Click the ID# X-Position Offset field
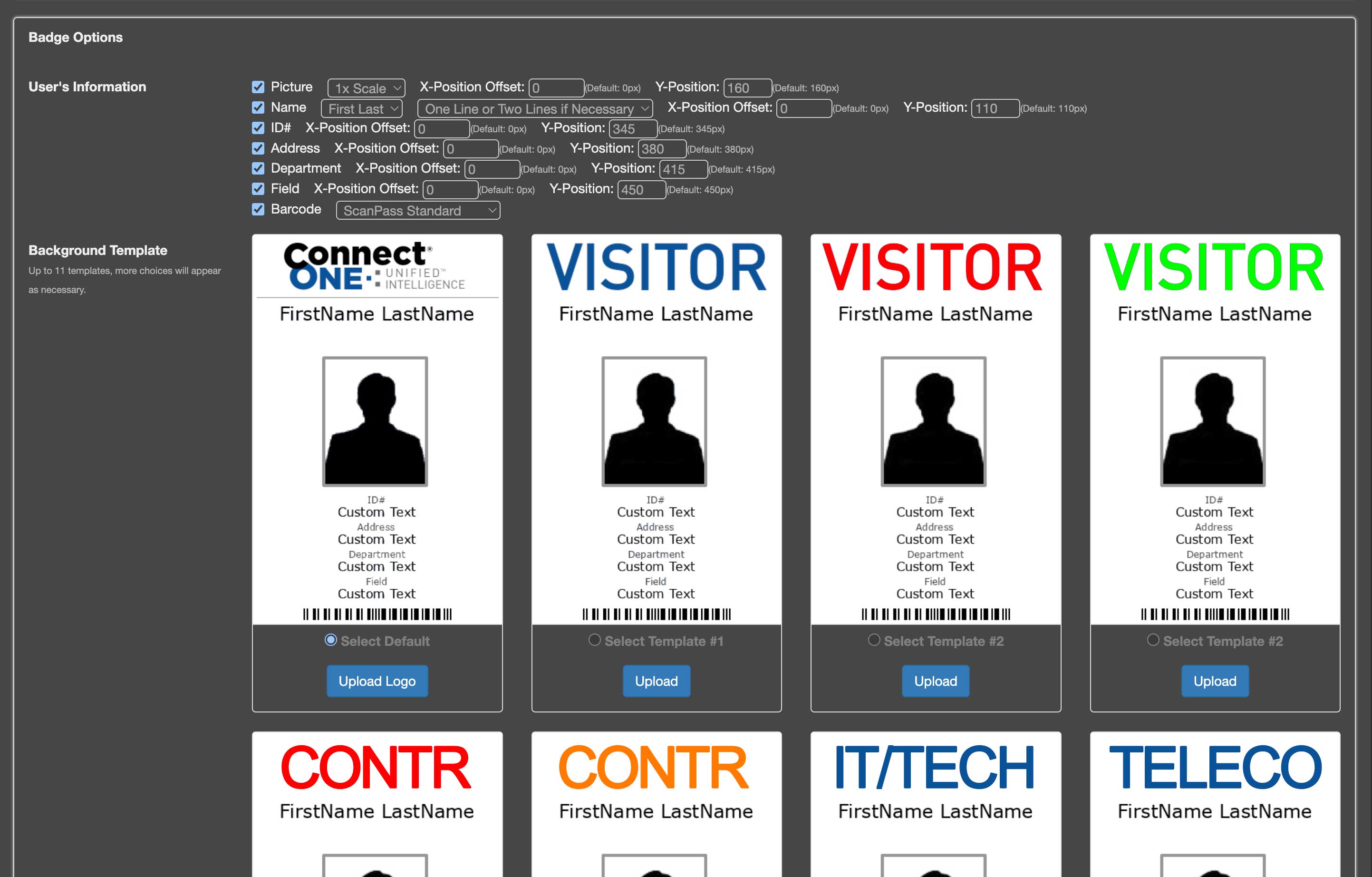1372x877 pixels. [x=442, y=129]
